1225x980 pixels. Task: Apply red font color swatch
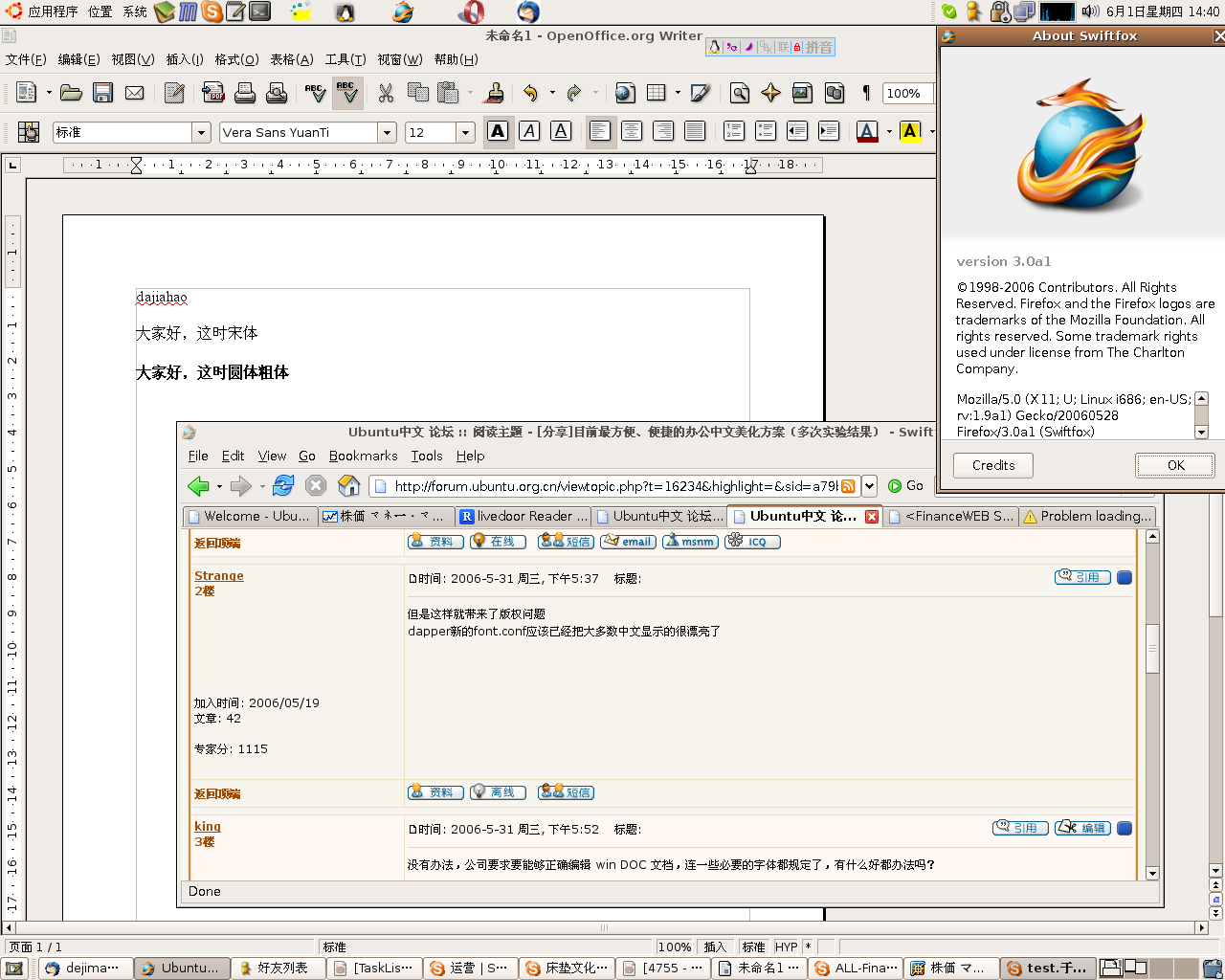pyautogui.click(x=867, y=131)
